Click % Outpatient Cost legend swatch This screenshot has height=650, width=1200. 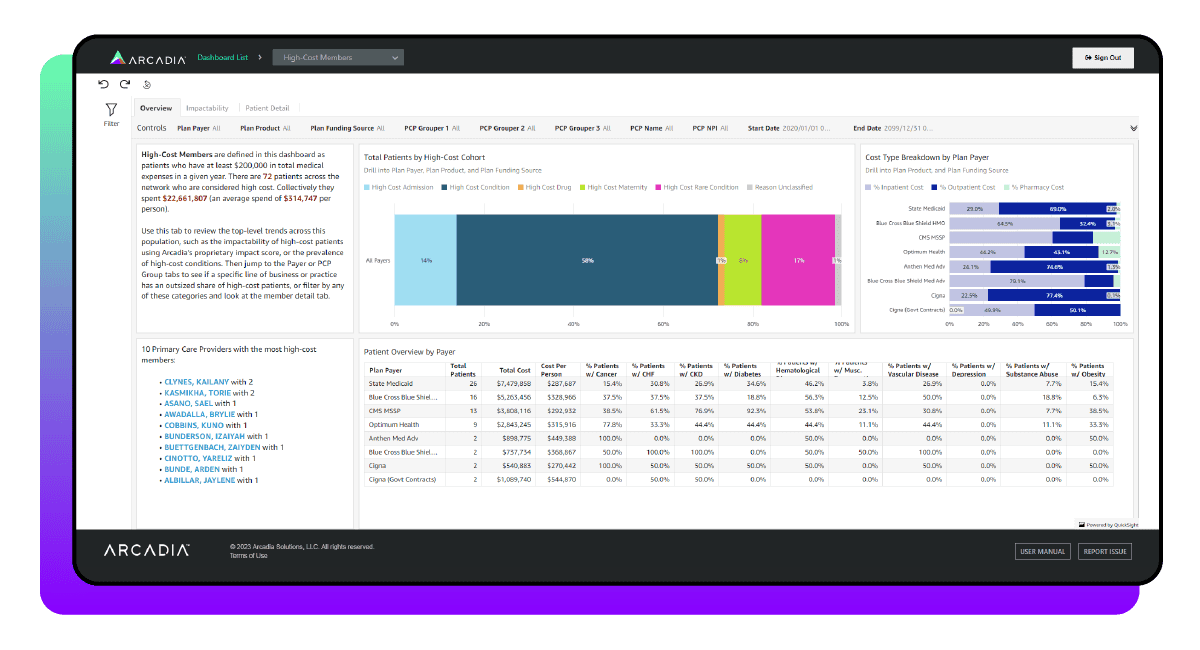pyautogui.click(x=934, y=187)
